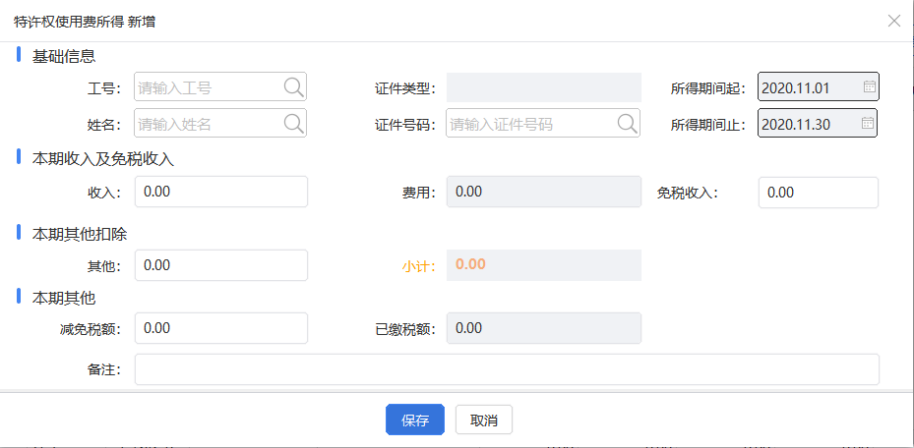The width and height of the screenshot is (914, 448).
Task: Select the 收入 amount field
Action: pos(221,192)
